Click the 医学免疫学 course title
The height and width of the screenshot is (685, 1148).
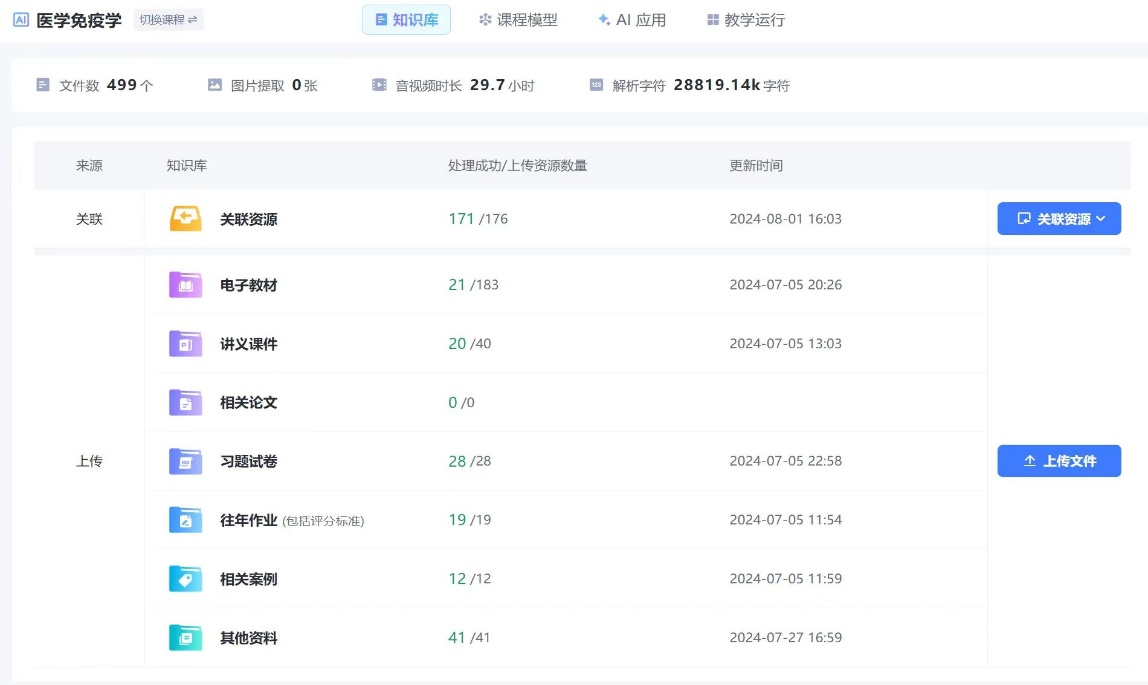(79, 20)
